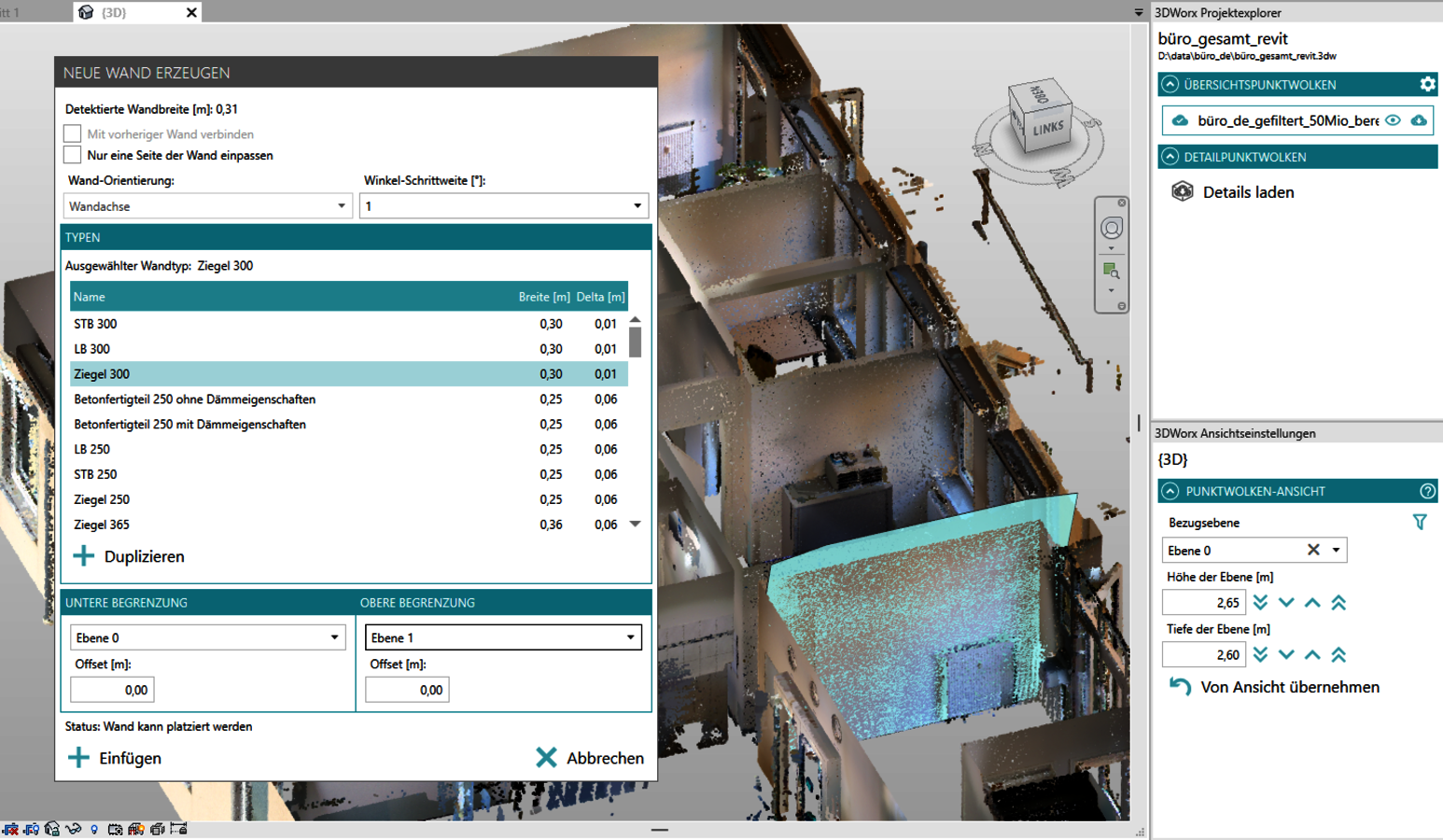Viewport: 1443px width, 840px height.
Task: Open the Render camera icon in status bar
Action: point(114,829)
